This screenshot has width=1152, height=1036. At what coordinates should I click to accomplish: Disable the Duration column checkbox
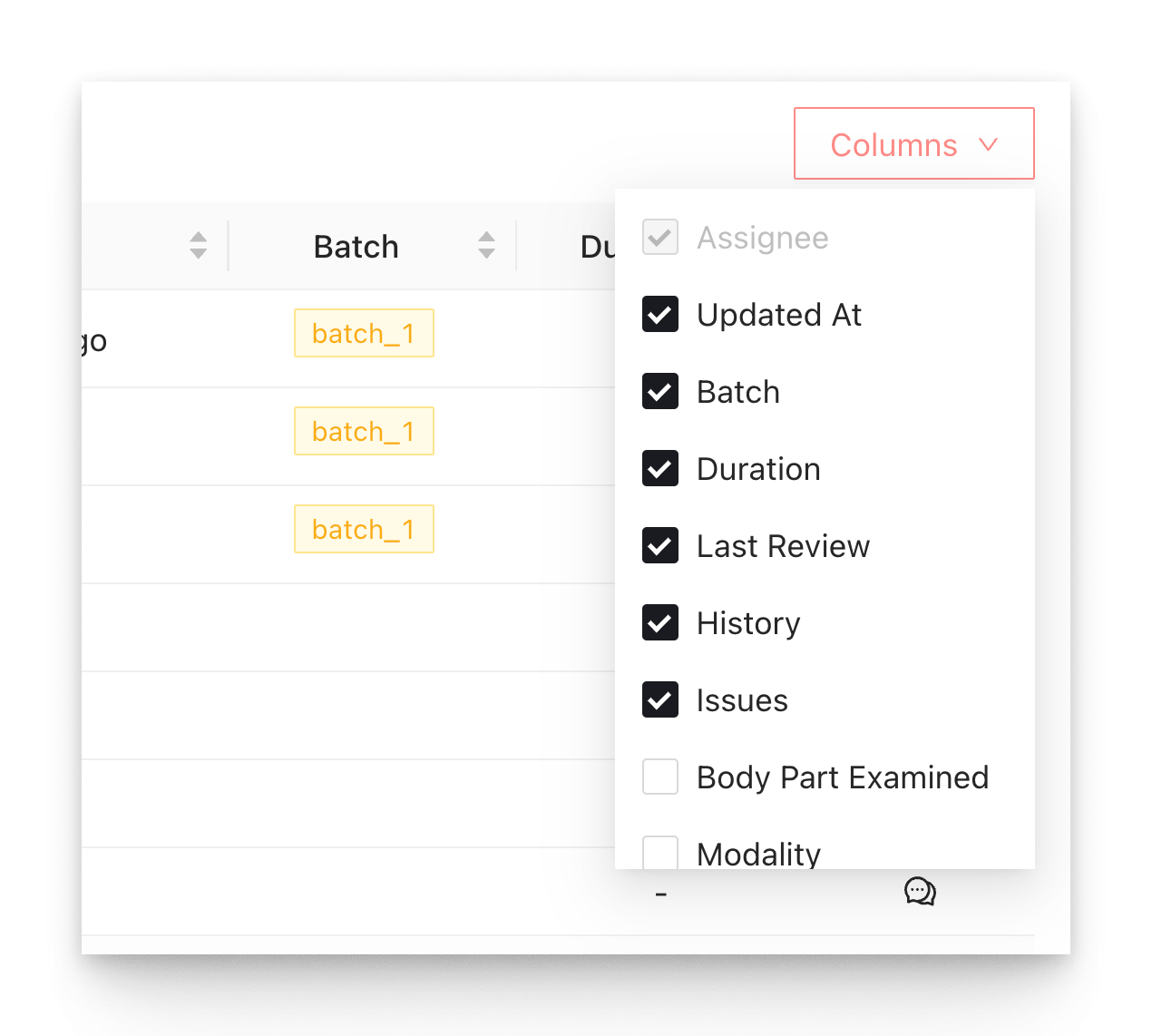point(660,469)
